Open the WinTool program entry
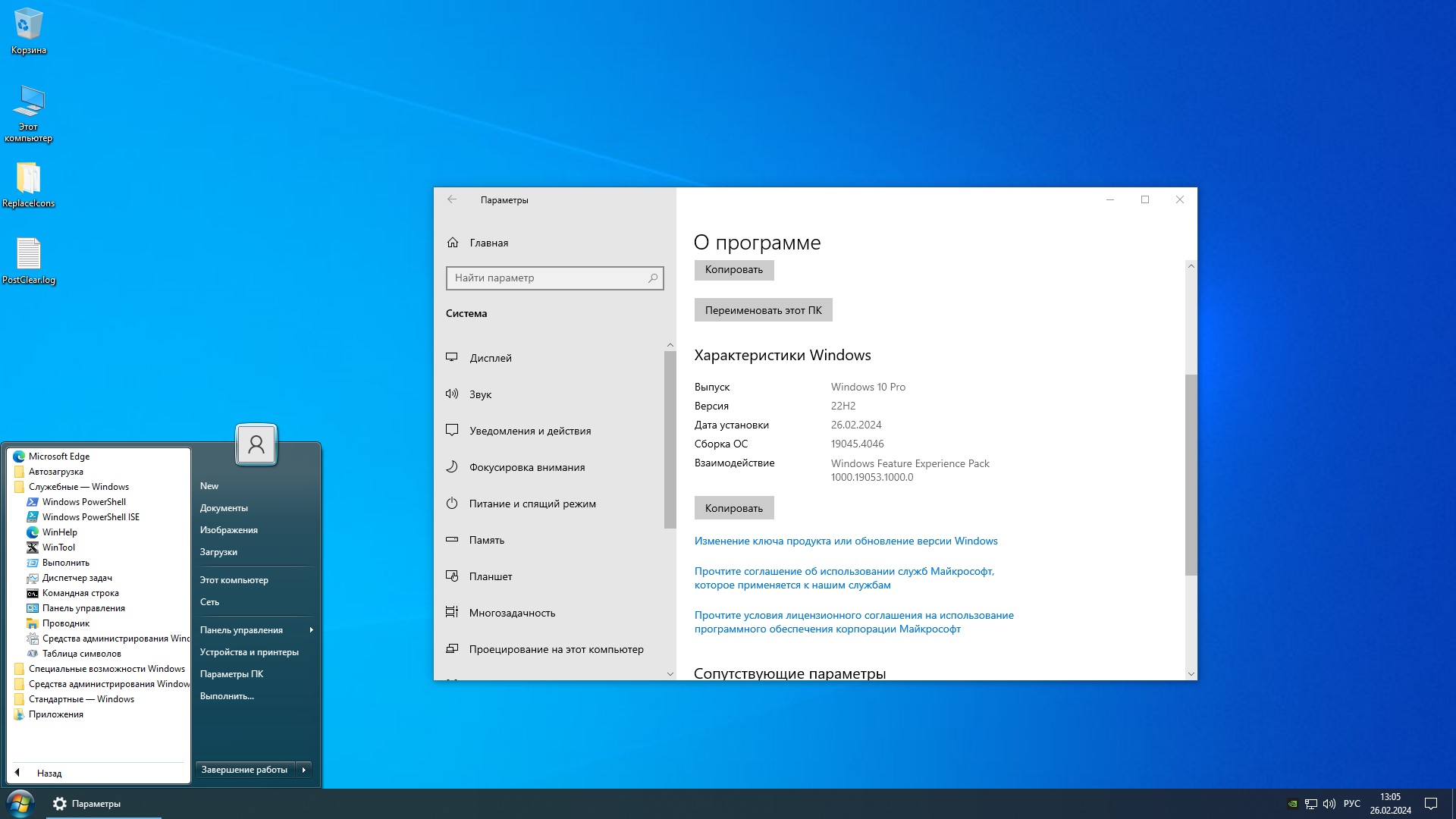Image resolution: width=1456 pixels, height=819 pixels. tap(58, 548)
